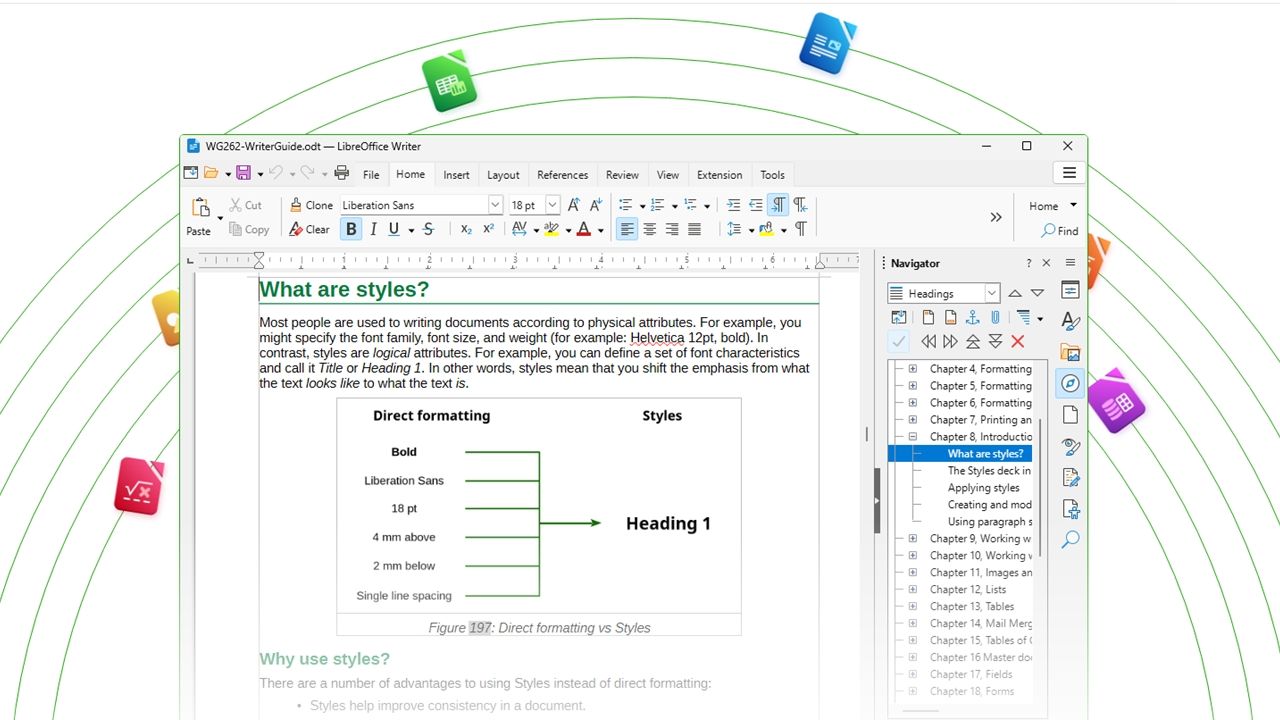Click the Subscript icon

pos(466,229)
